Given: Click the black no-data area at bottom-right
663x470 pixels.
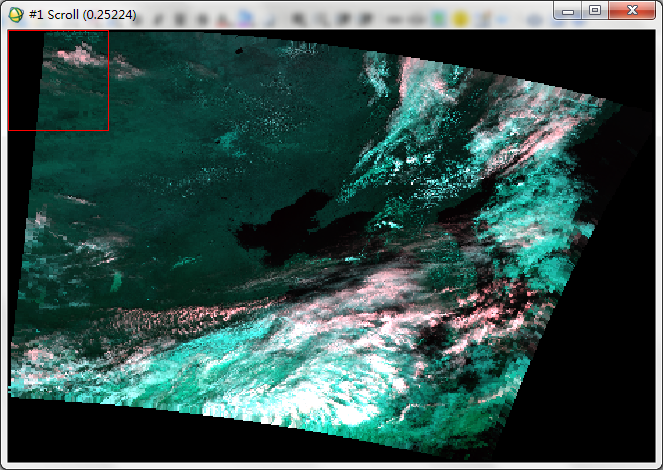Looking at the screenshot, I should click(x=600, y=400).
